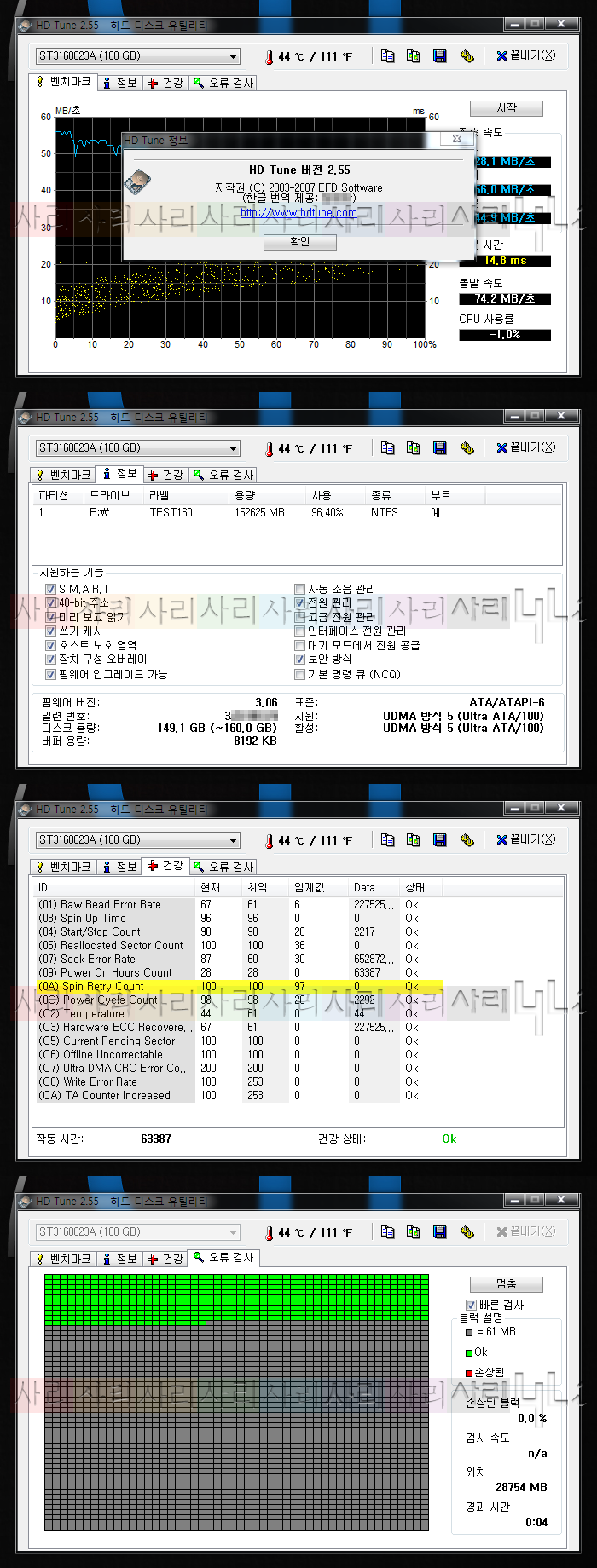Select partition row E:\ TEST160
Screen dimensions: 597x1568
tap(298, 513)
